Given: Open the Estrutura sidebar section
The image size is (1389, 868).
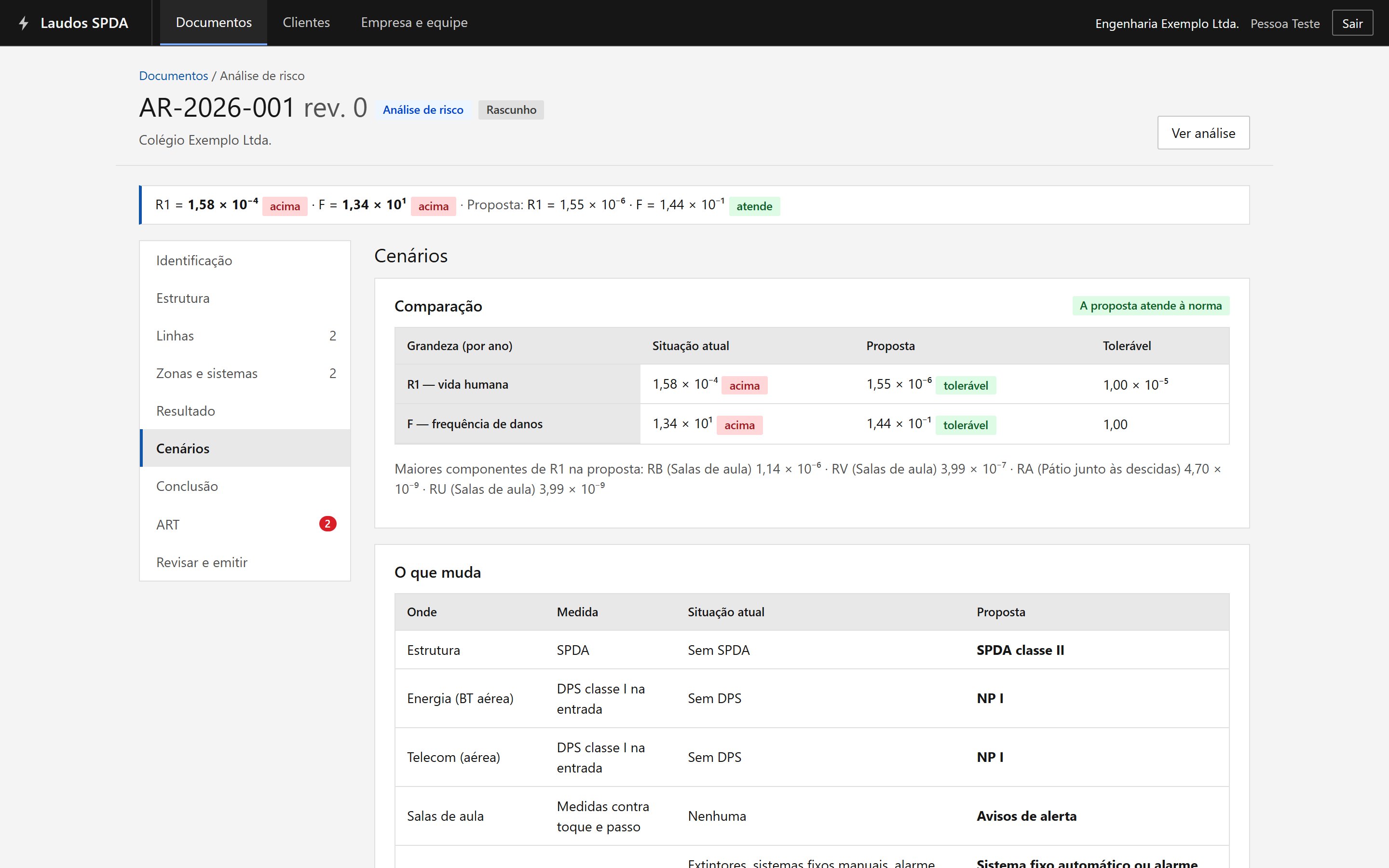Looking at the screenshot, I should tap(245, 298).
